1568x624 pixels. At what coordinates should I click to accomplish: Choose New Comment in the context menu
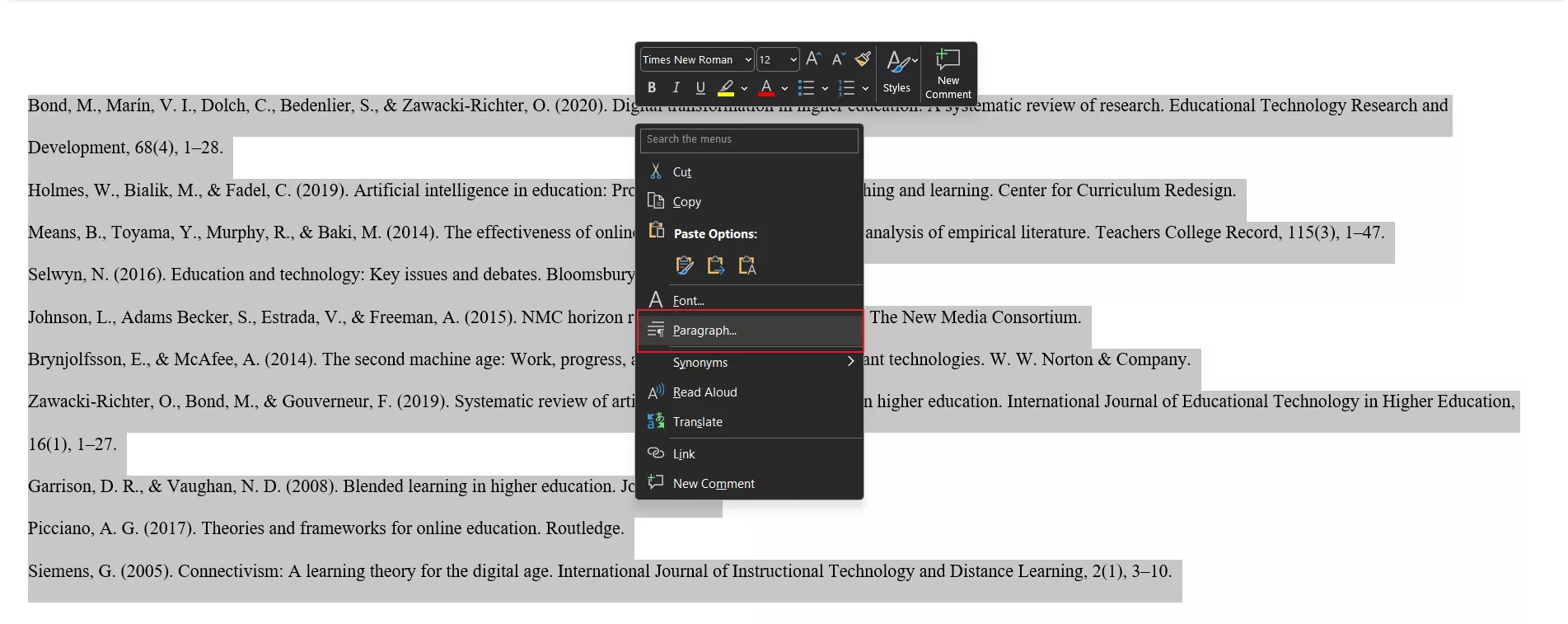750,483
